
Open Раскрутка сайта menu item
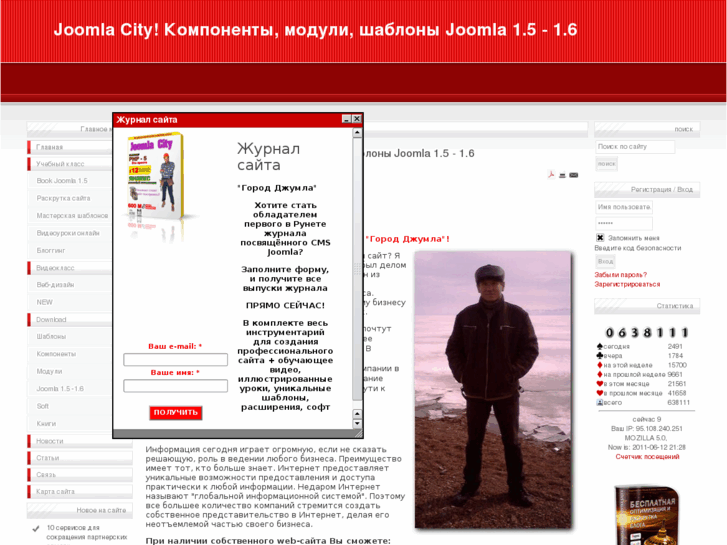click(x=70, y=198)
